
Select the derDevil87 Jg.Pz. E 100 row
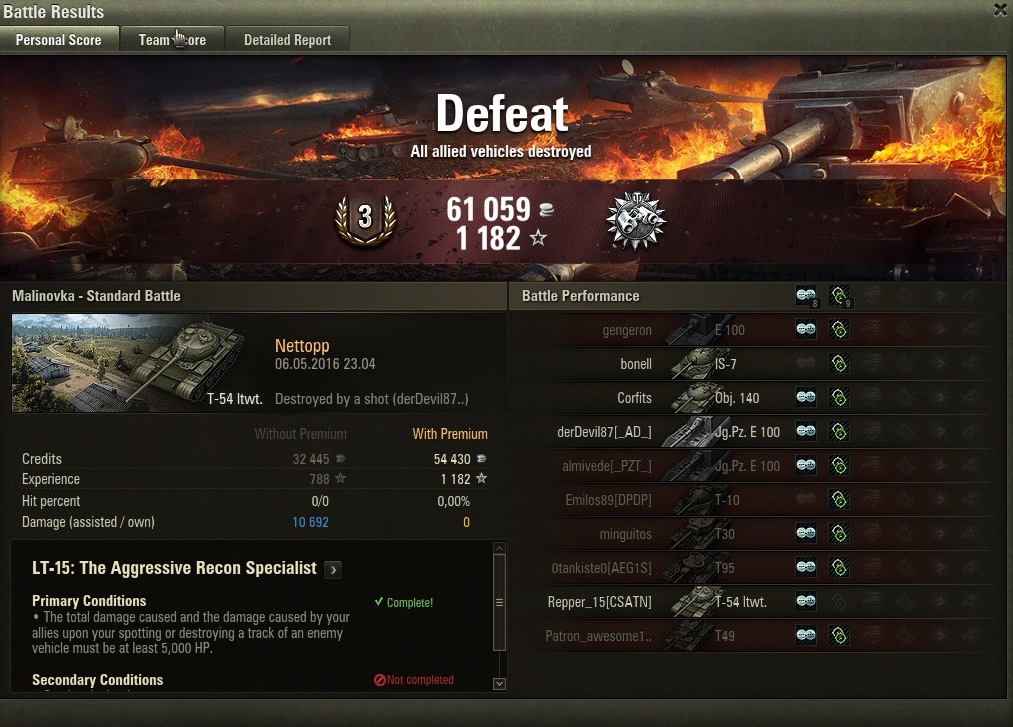pos(749,432)
